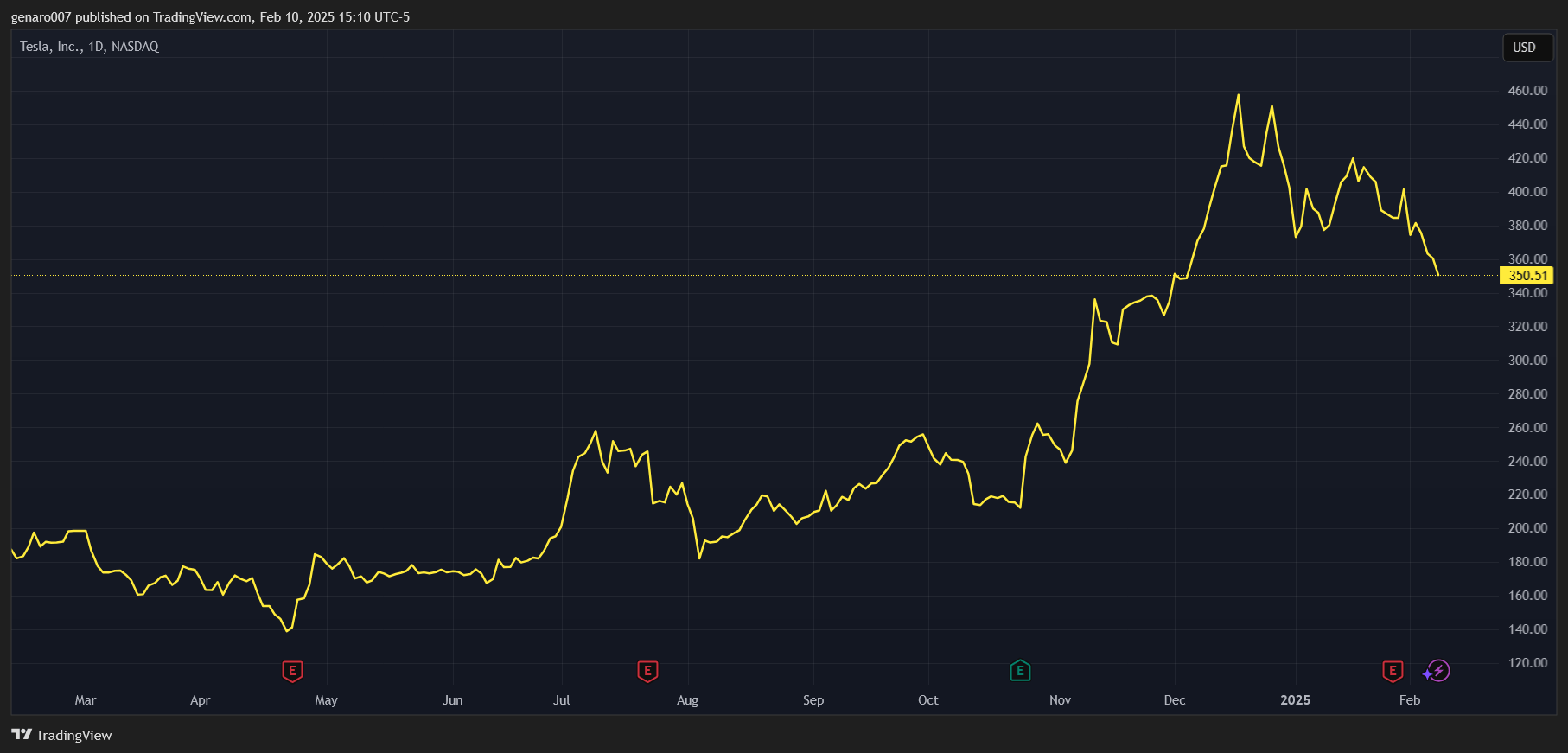Click the TradingView logo at the bottom
This screenshot has width=1568, height=753.
62,735
